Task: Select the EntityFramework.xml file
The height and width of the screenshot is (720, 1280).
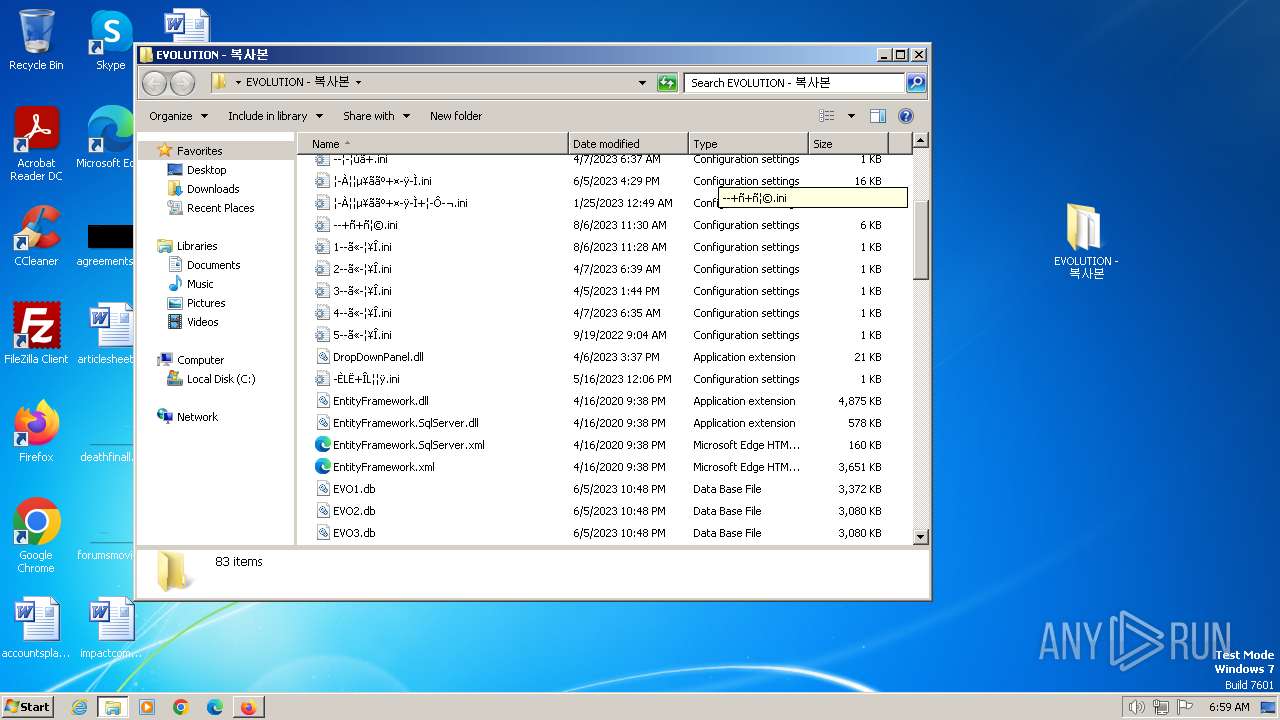Action: coord(383,467)
